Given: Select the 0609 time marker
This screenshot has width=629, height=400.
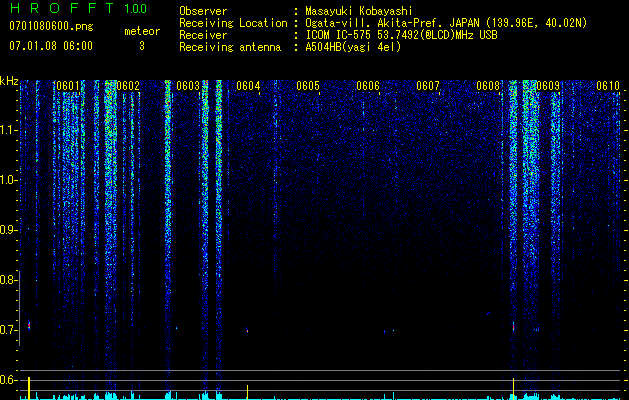Looking at the screenshot, I should (548, 86).
